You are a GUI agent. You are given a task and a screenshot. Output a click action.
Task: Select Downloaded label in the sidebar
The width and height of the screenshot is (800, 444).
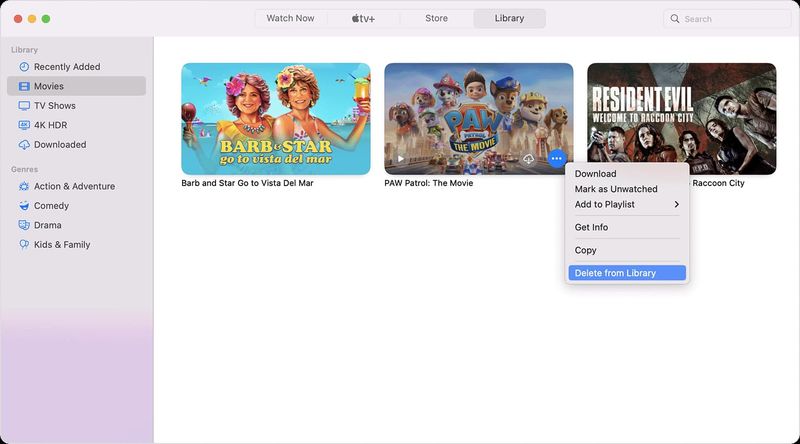[x=60, y=145]
